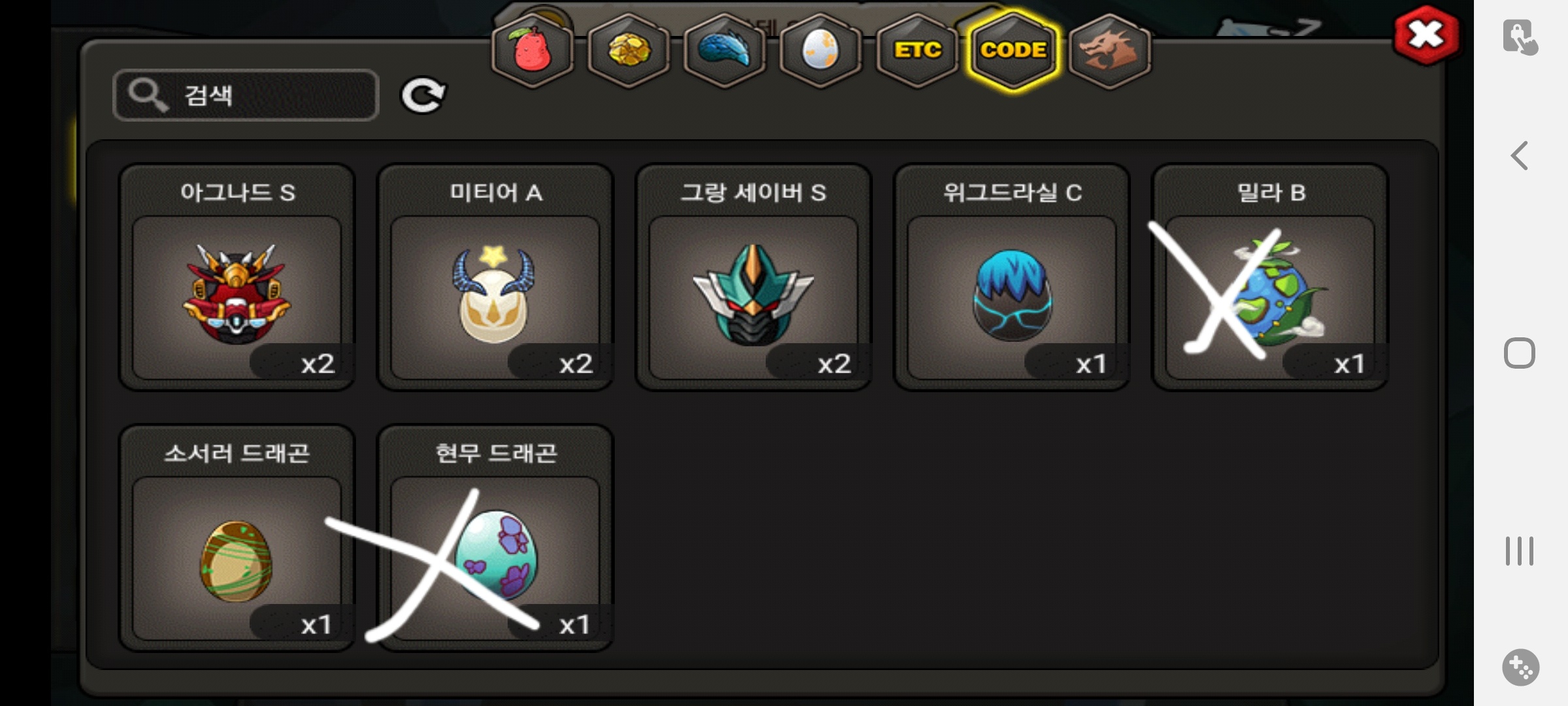This screenshot has height=706, width=1568.
Task: Select the 아그나드 S egg item
Action: 237,277
